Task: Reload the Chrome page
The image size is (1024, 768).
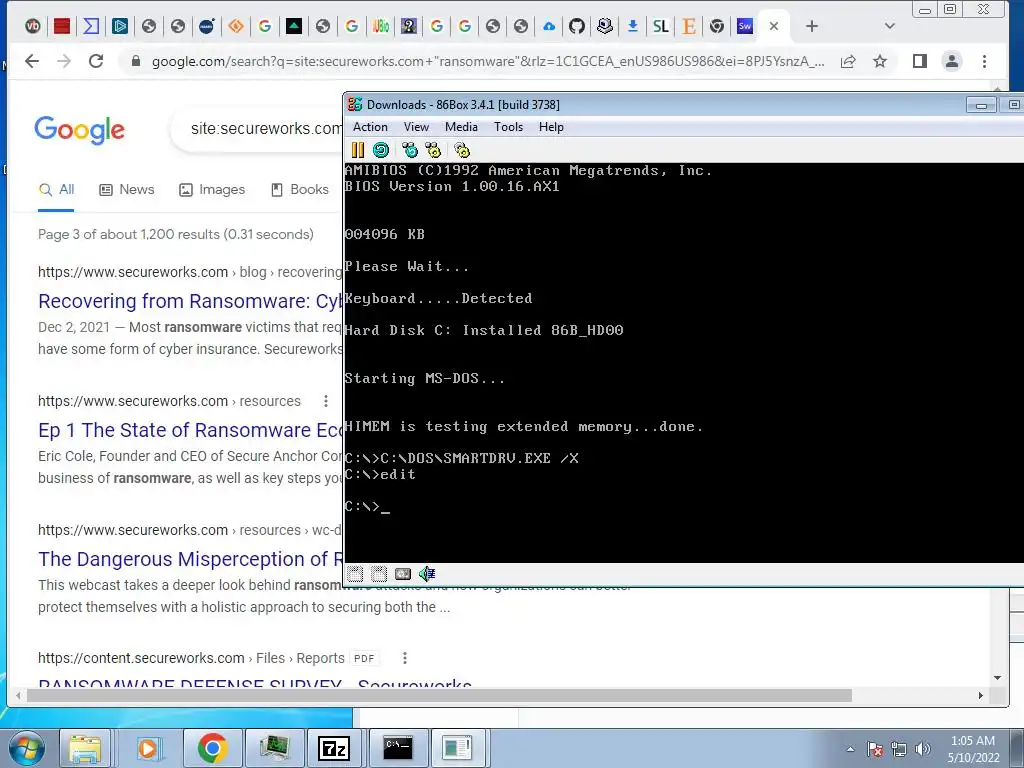Action: tap(96, 61)
